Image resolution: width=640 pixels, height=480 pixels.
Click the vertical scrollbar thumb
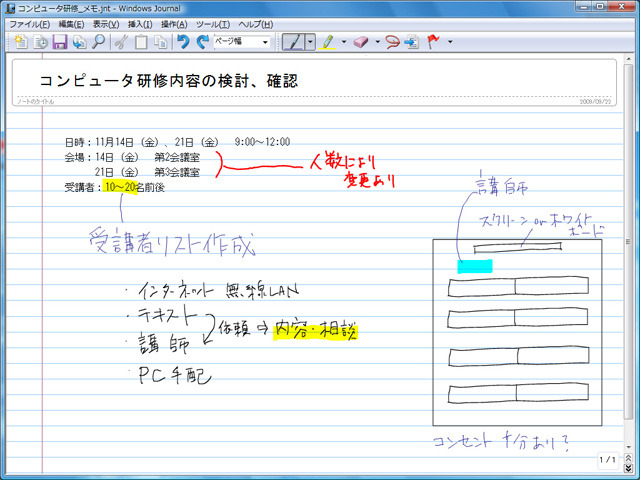tap(629, 242)
